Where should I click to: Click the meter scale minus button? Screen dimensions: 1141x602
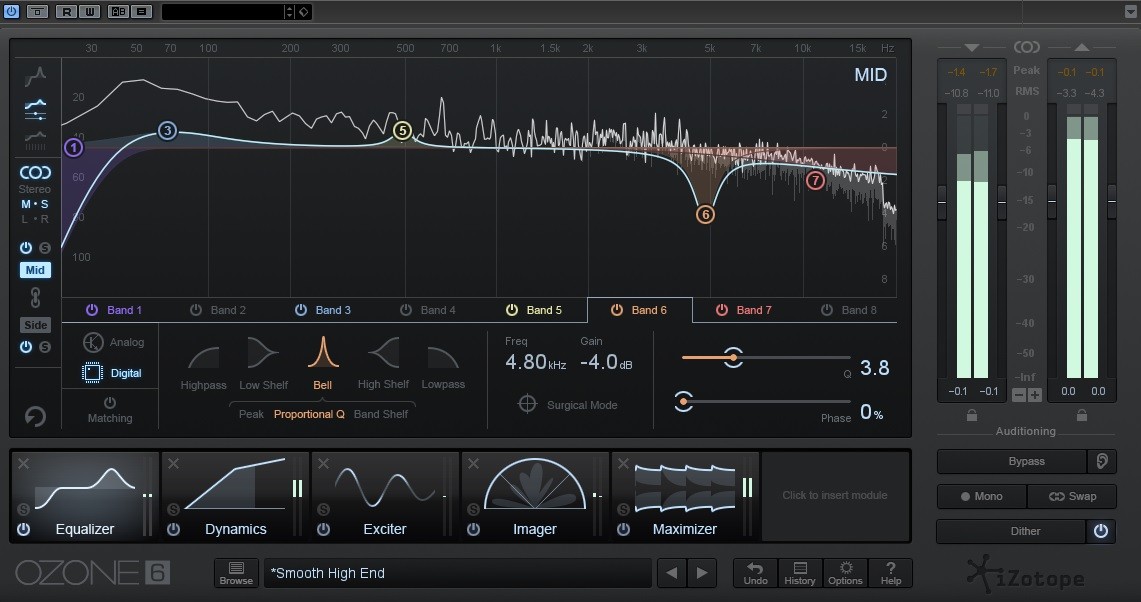click(x=1019, y=395)
